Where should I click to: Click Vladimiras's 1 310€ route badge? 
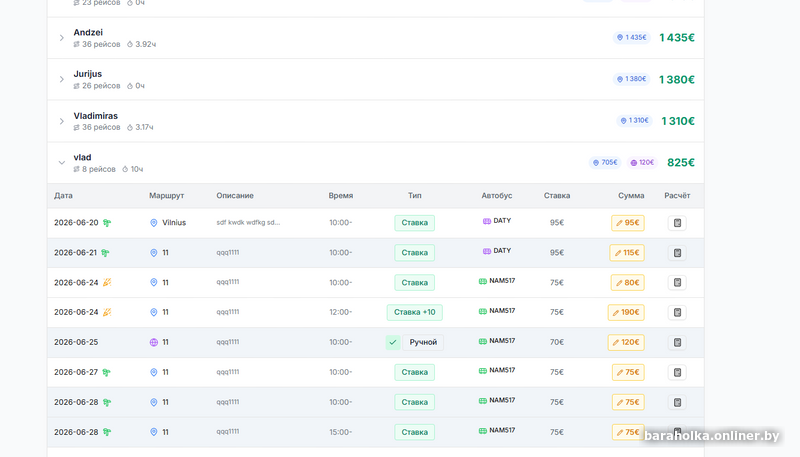(x=634, y=121)
